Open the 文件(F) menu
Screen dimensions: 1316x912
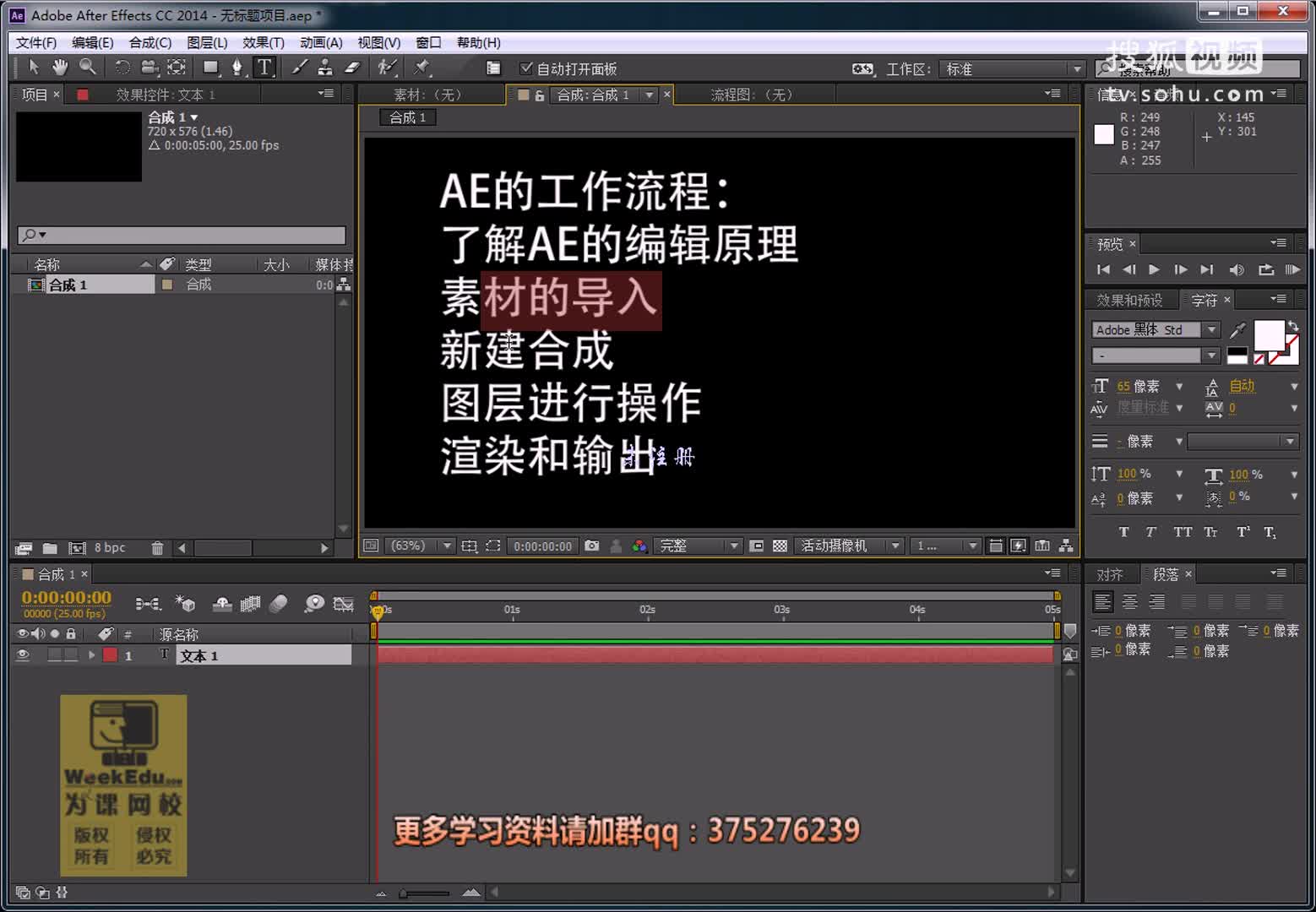(36, 43)
